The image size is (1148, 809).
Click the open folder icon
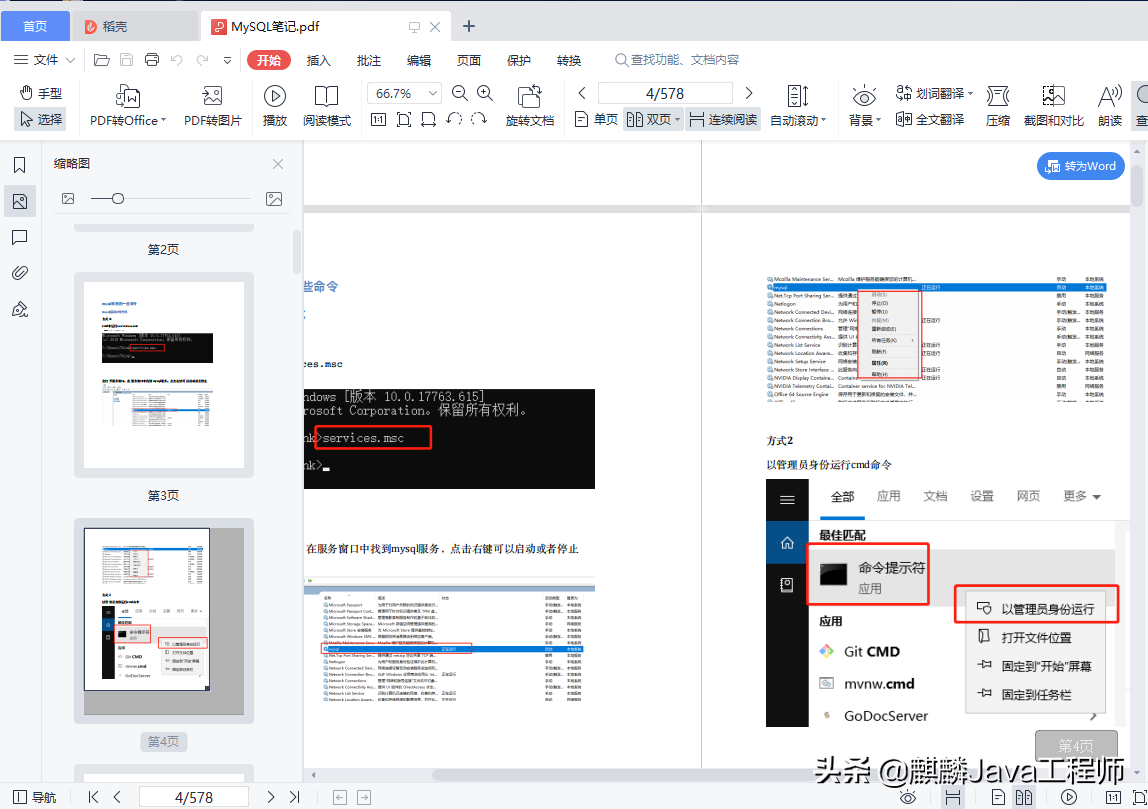pyautogui.click(x=102, y=60)
